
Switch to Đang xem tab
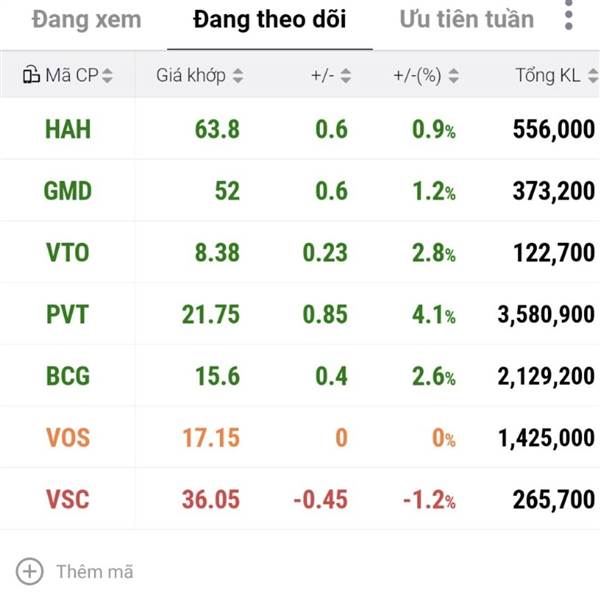coord(87,19)
